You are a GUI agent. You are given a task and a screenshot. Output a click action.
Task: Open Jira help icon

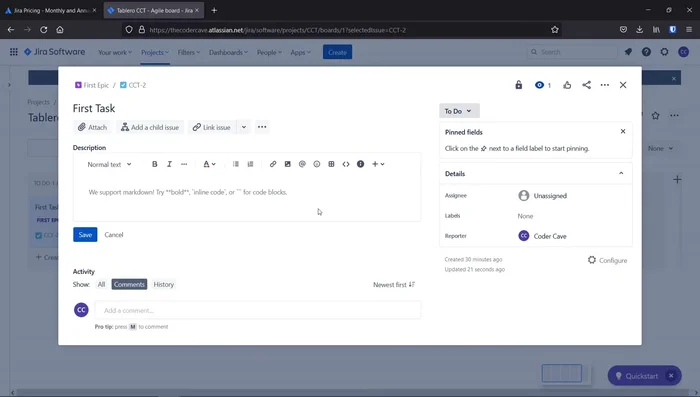(646, 52)
